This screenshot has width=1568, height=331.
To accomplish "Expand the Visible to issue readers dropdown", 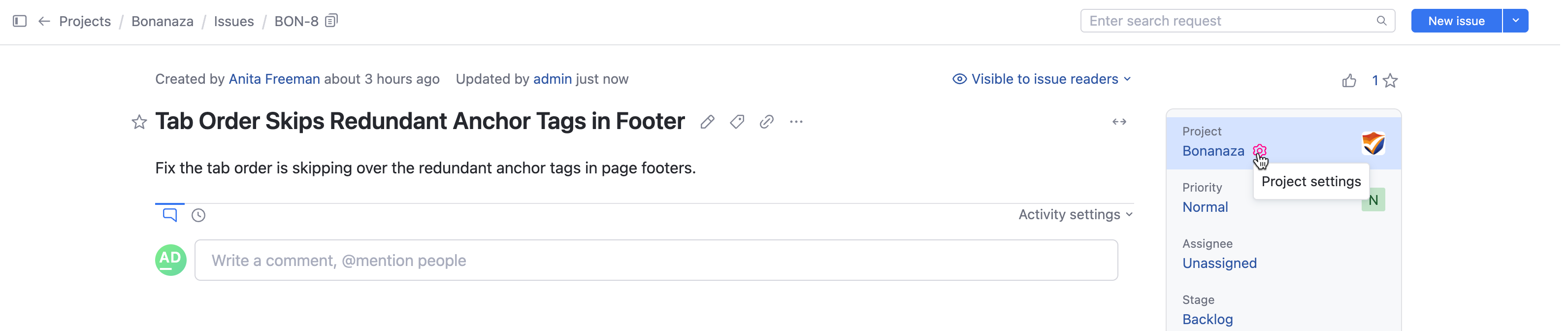I will click(1042, 79).
